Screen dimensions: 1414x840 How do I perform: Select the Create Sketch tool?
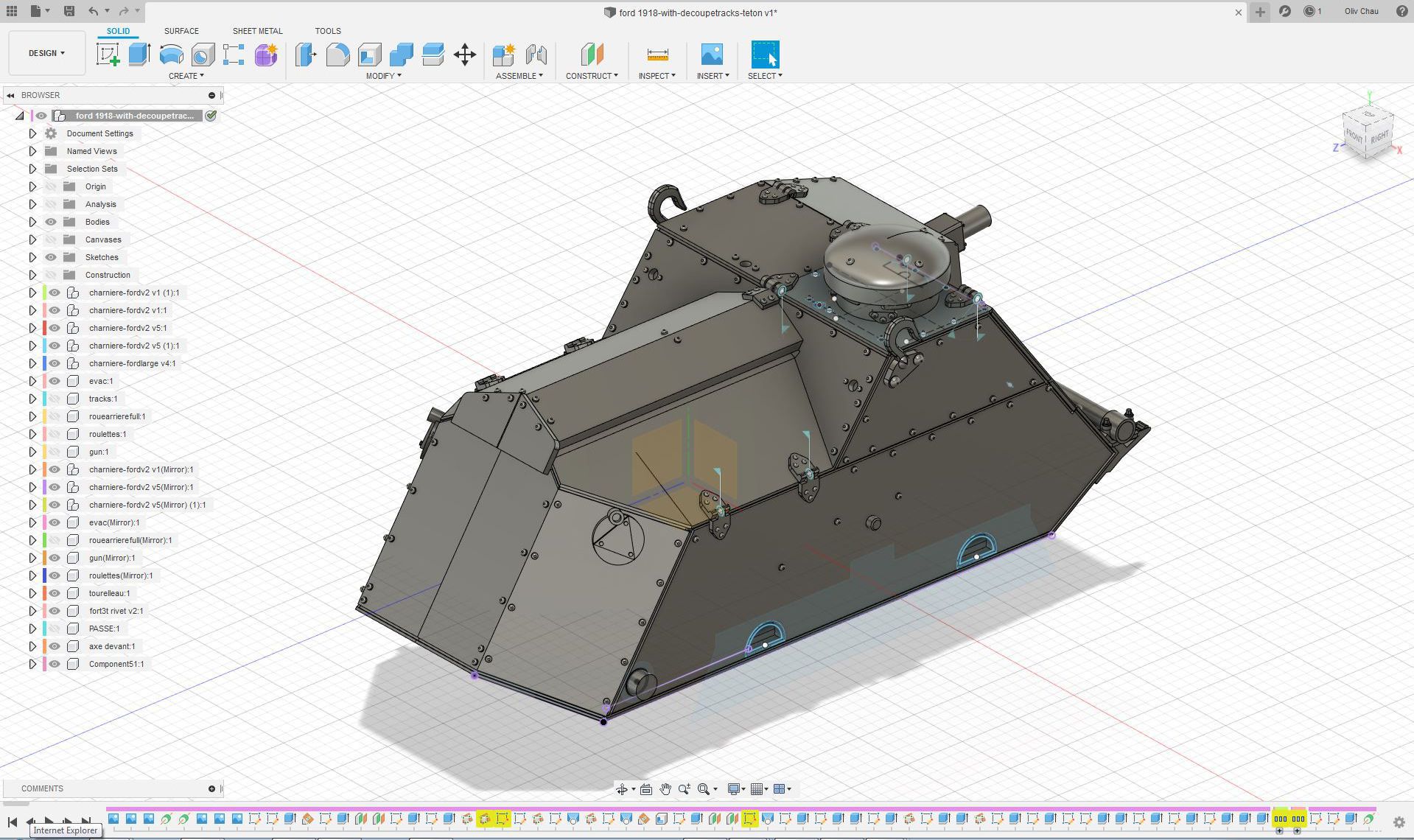coord(108,55)
